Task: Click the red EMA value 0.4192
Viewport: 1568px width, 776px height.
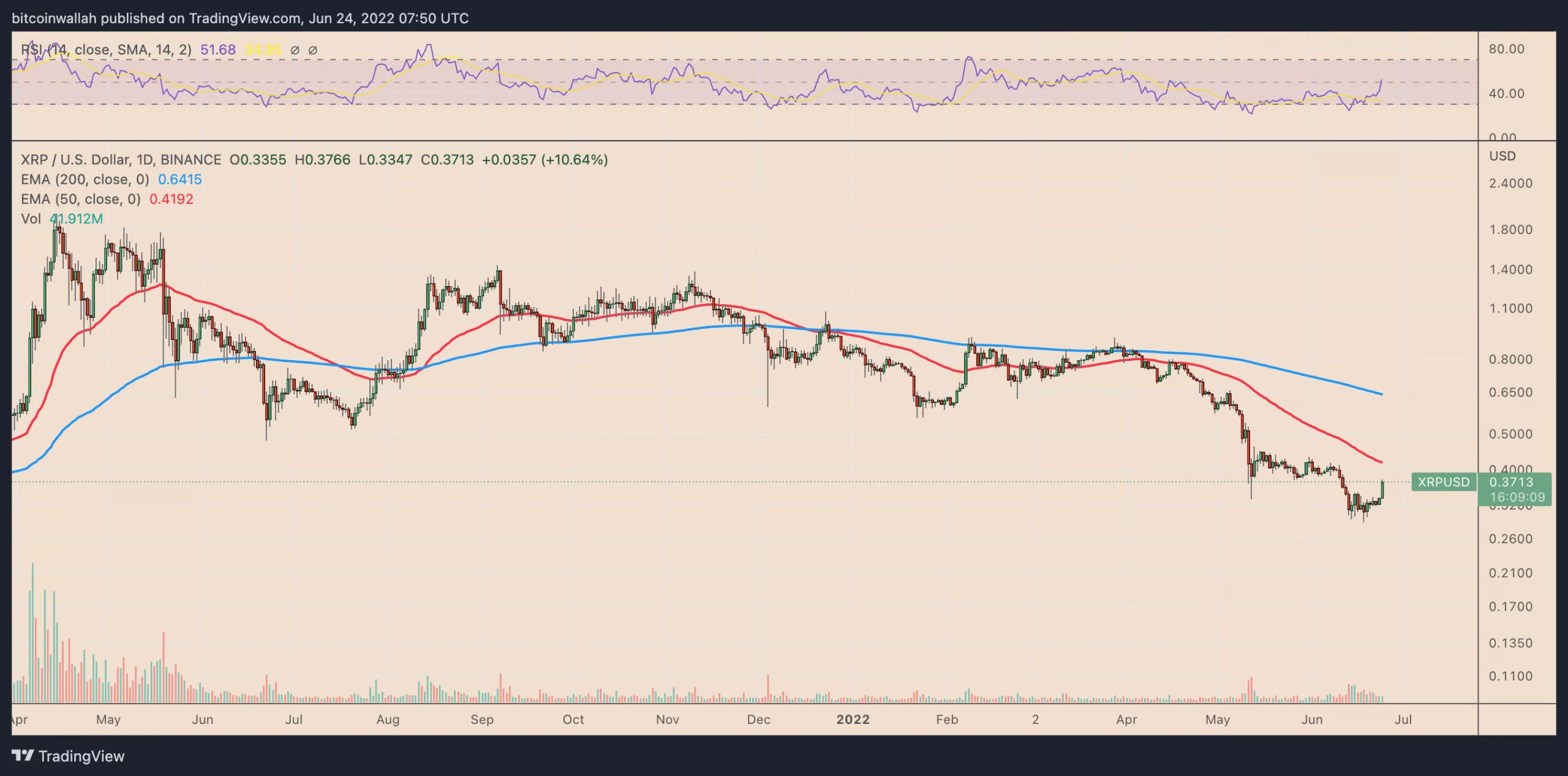Action: [171, 199]
